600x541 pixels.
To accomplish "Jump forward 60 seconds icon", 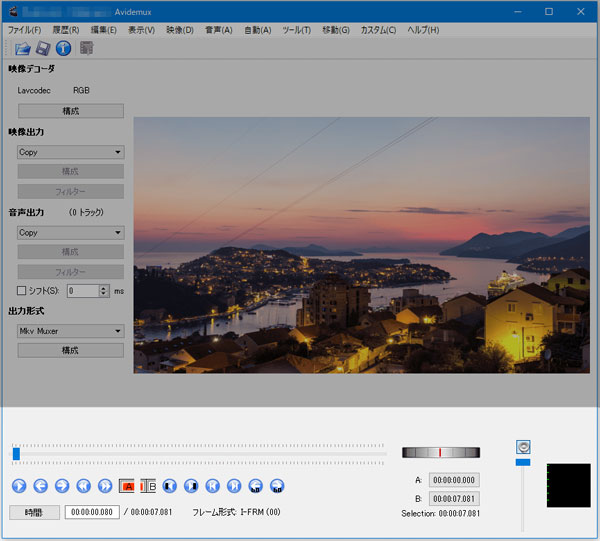I will coord(277,486).
